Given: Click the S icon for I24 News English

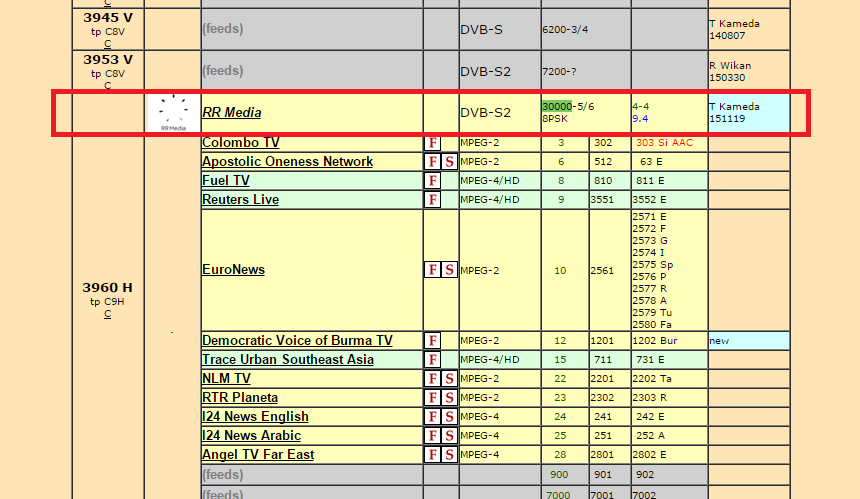Looking at the screenshot, I should point(449,417).
